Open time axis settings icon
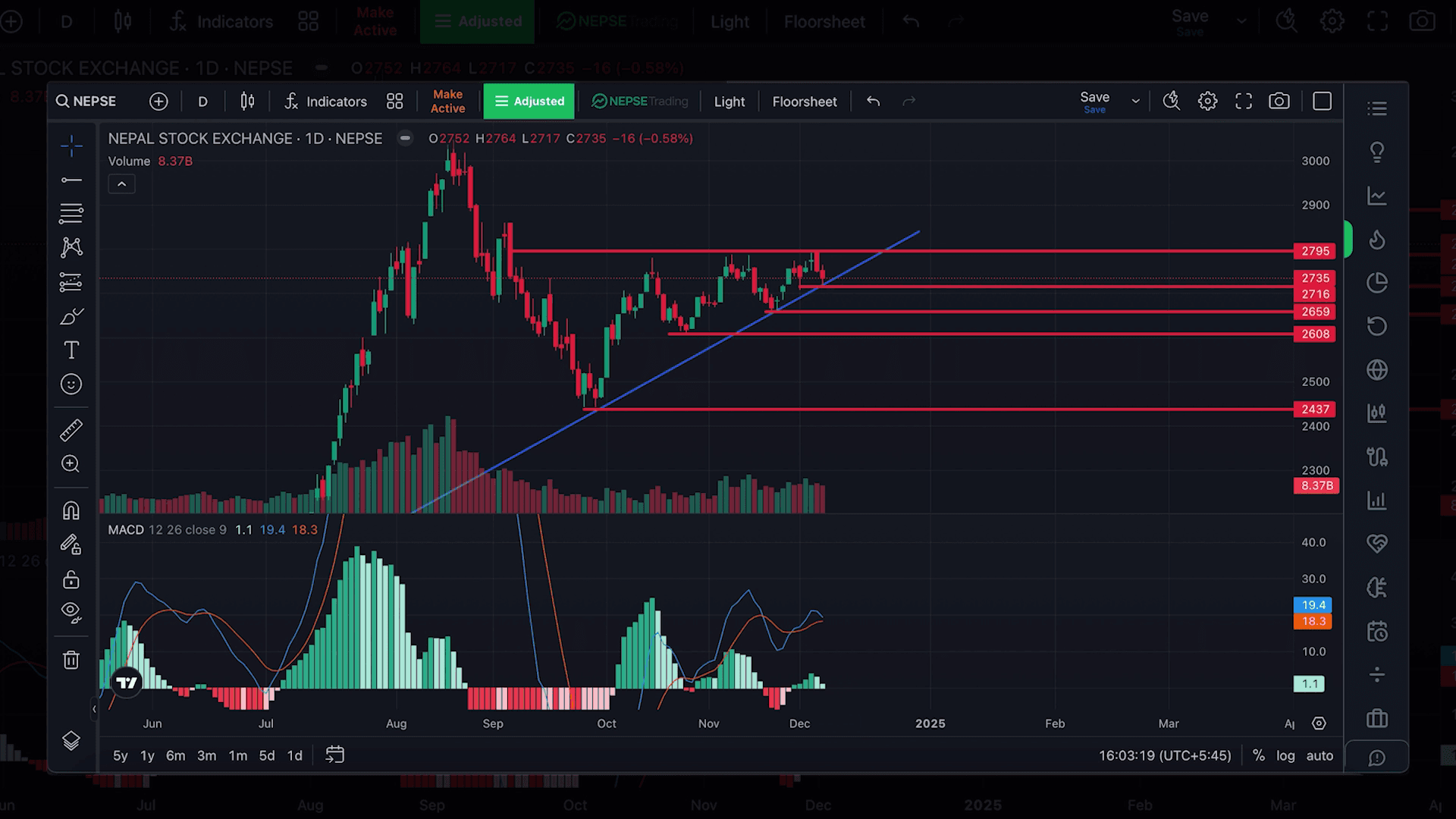Viewport: 1456px width, 819px height. pyautogui.click(x=1319, y=724)
